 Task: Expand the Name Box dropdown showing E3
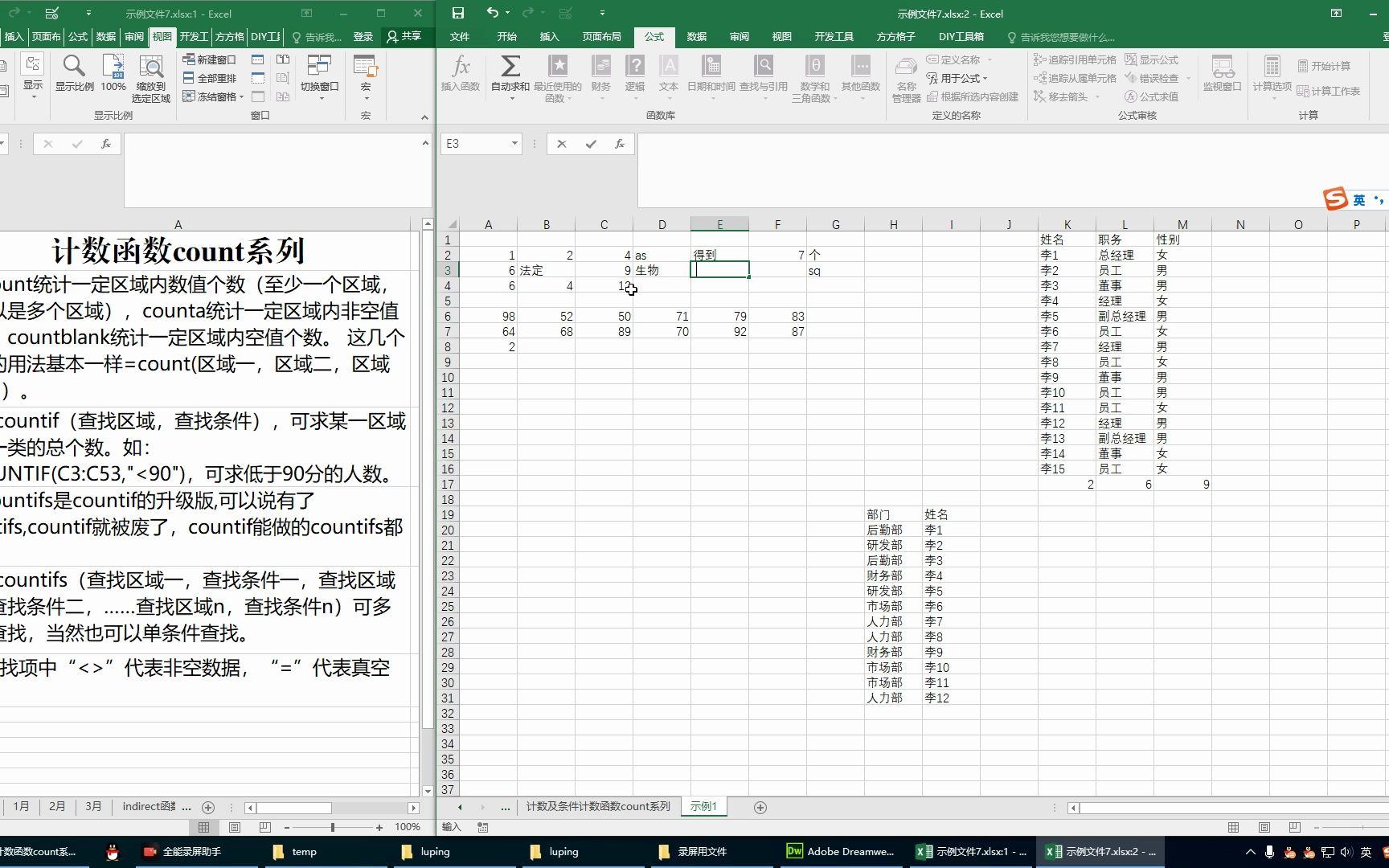(514, 144)
